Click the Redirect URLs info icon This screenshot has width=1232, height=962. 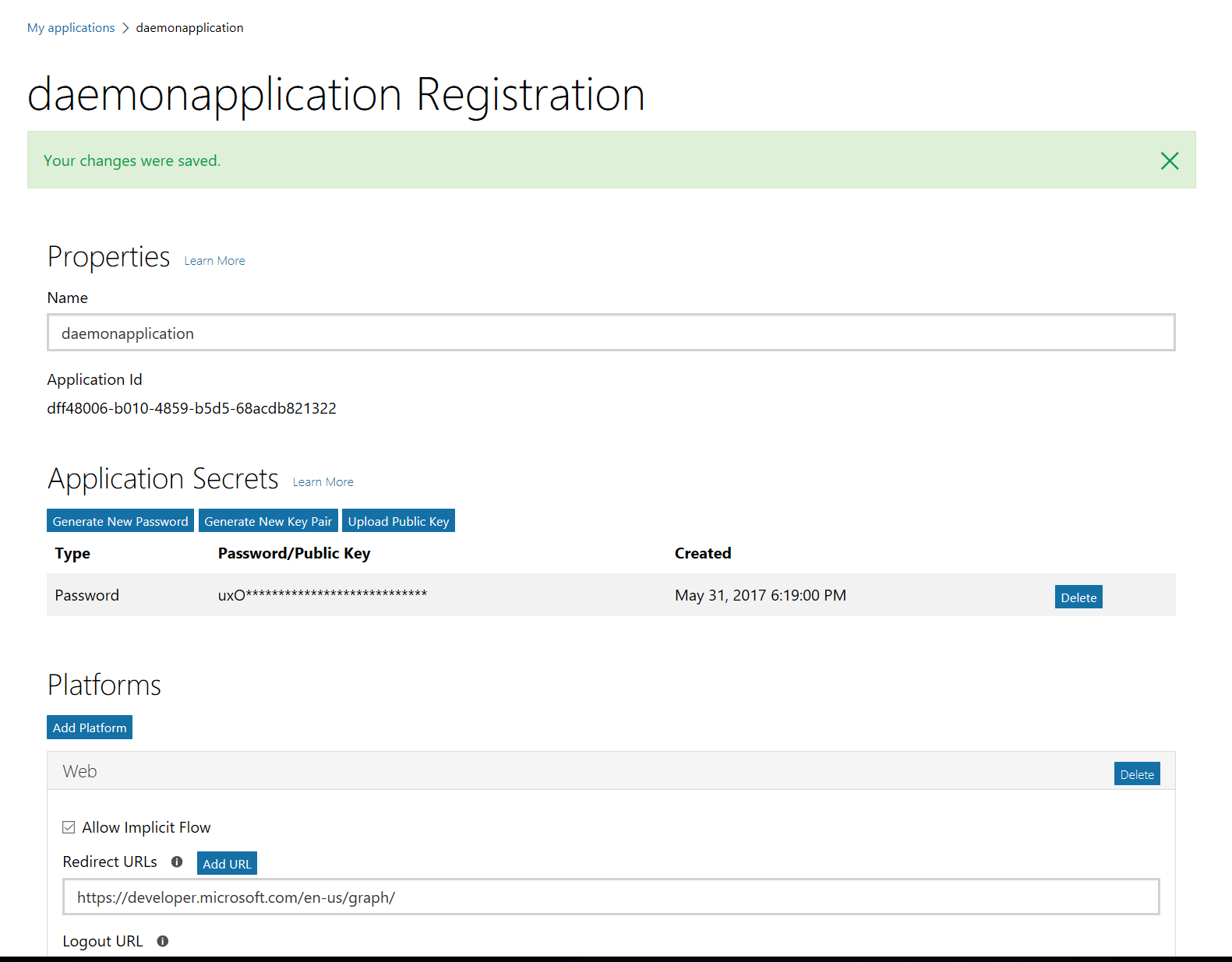[x=177, y=862]
